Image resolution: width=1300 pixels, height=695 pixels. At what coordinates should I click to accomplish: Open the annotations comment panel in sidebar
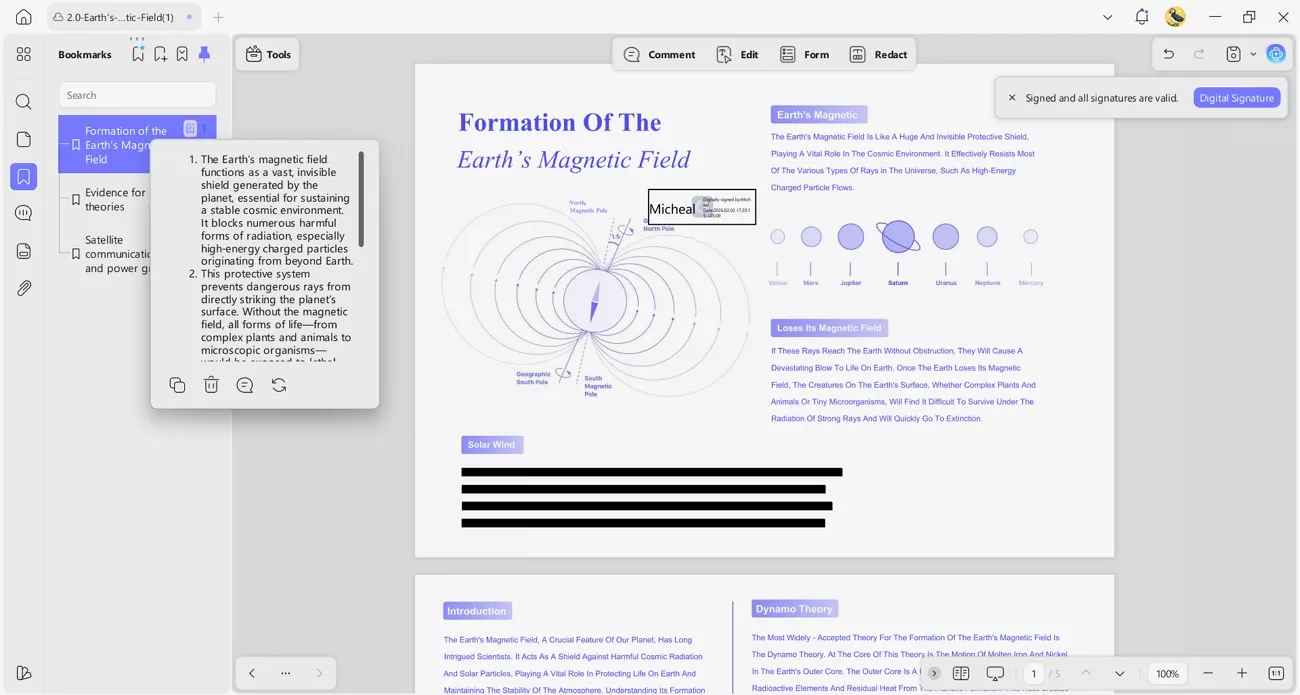click(x=24, y=212)
